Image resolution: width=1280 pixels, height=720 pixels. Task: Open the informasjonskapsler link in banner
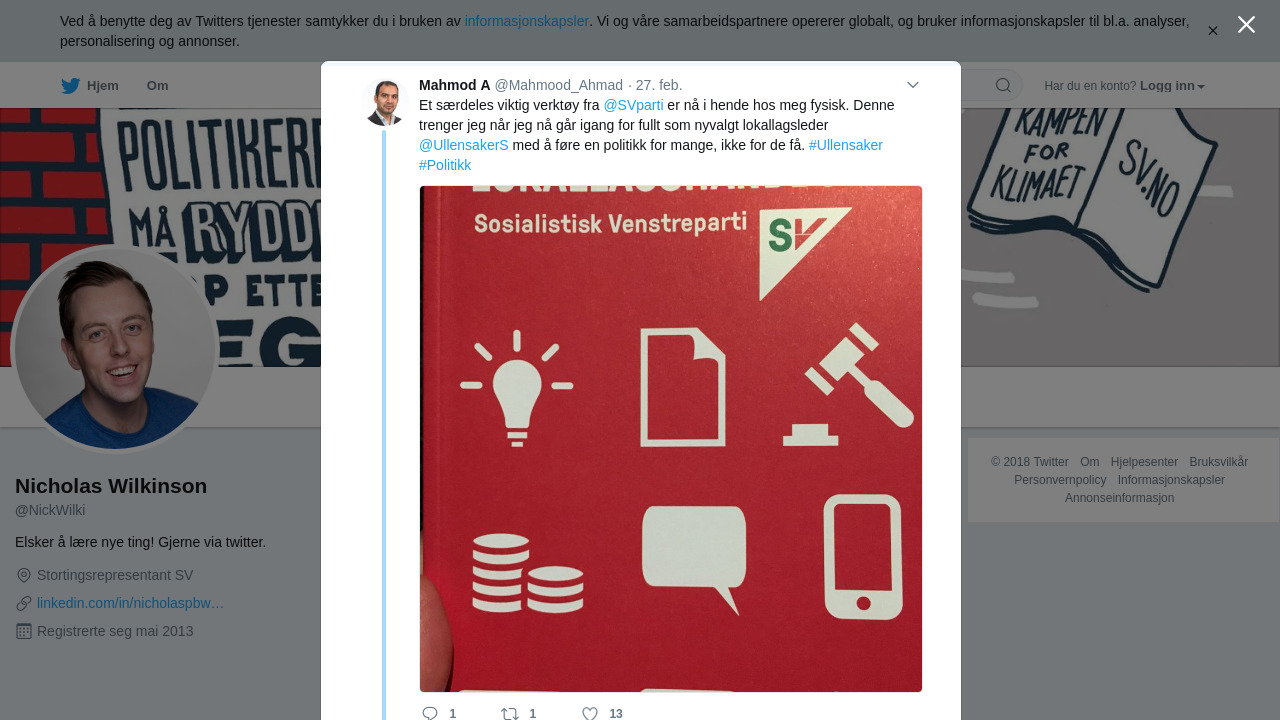(x=527, y=21)
